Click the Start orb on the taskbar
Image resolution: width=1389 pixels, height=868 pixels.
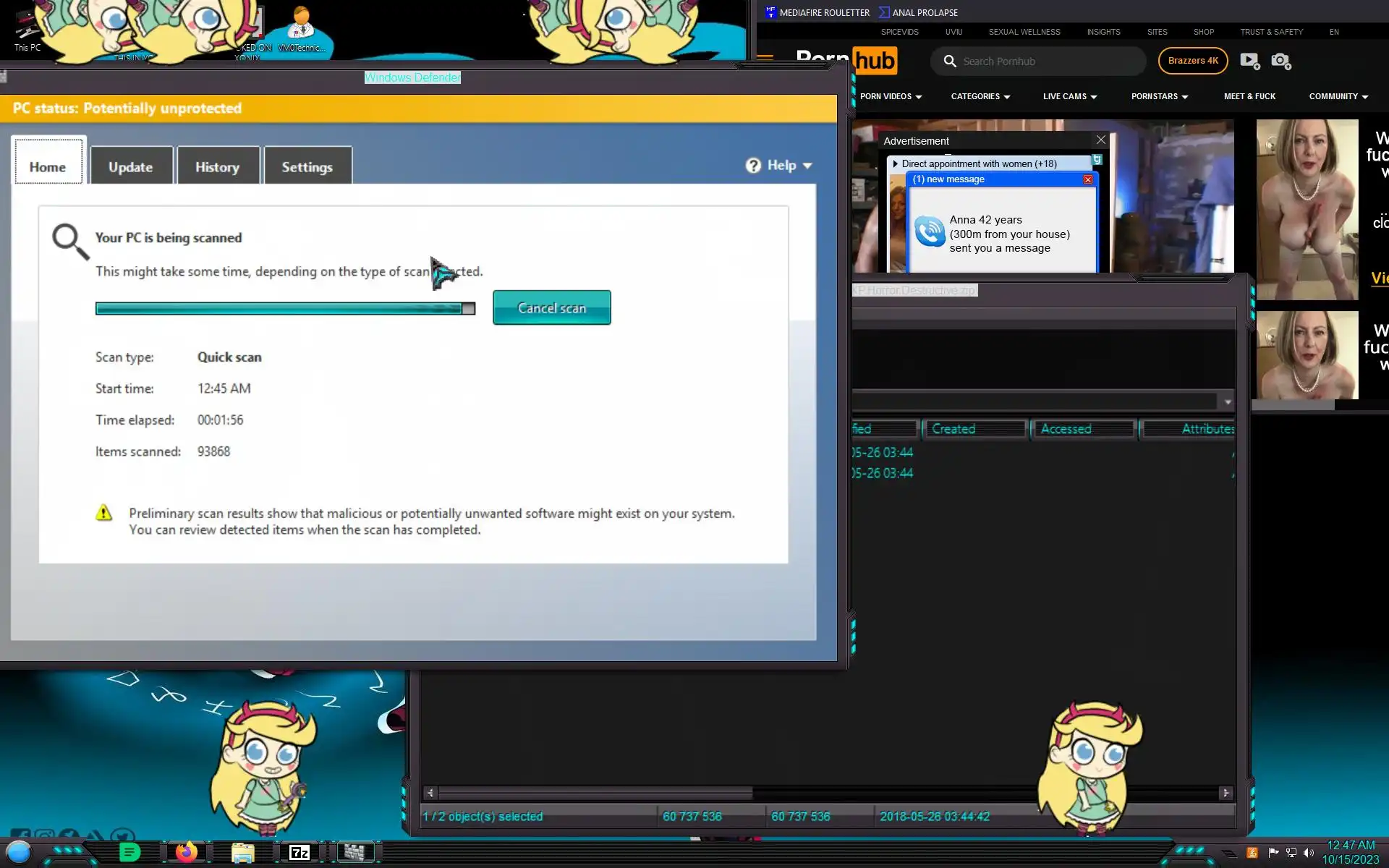(x=19, y=852)
